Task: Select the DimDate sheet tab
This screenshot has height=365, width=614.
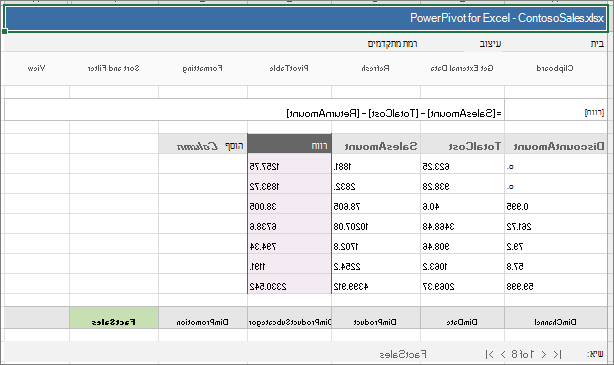Action: (462, 318)
